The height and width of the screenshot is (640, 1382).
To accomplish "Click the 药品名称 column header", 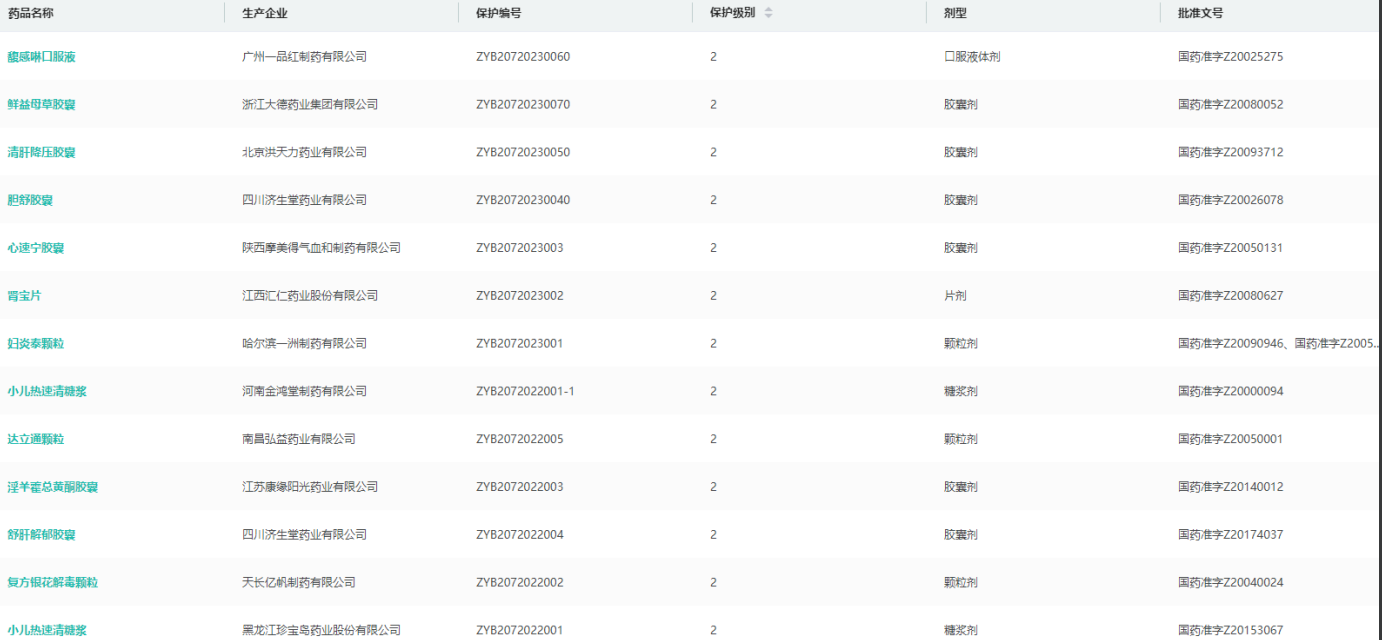I will click(x=31, y=13).
